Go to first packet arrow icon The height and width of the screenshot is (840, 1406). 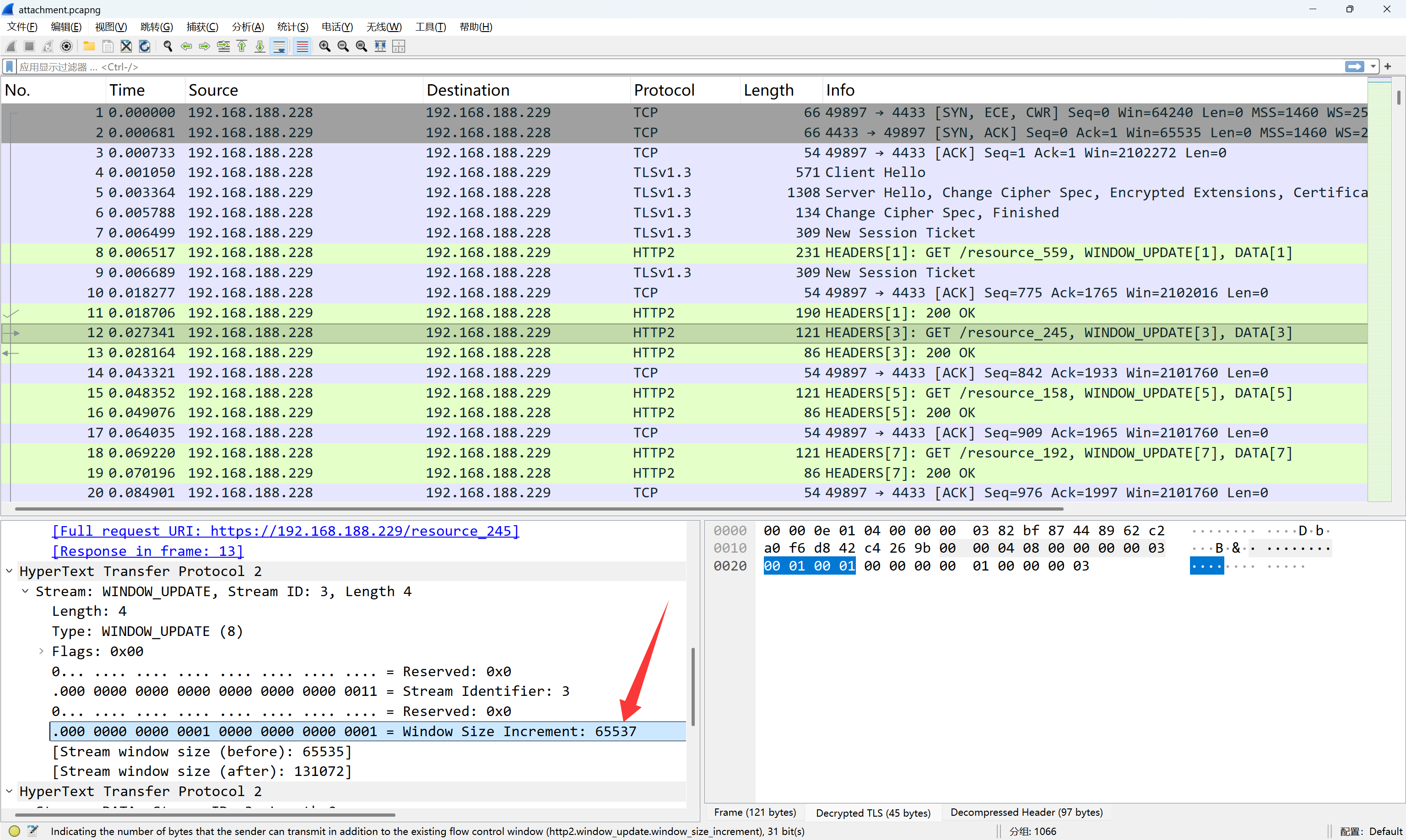(242, 46)
